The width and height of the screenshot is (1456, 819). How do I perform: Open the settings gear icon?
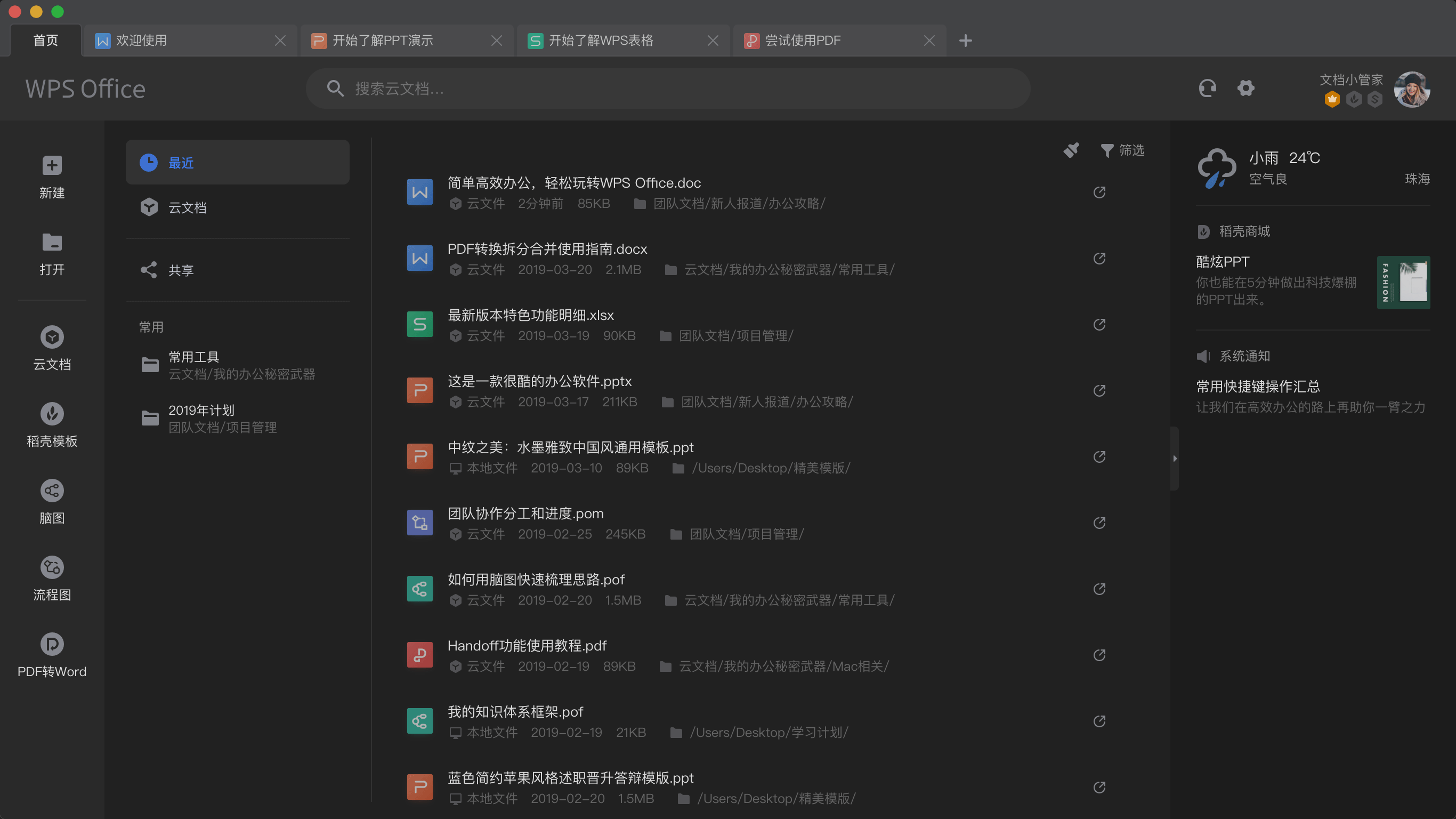[1245, 88]
